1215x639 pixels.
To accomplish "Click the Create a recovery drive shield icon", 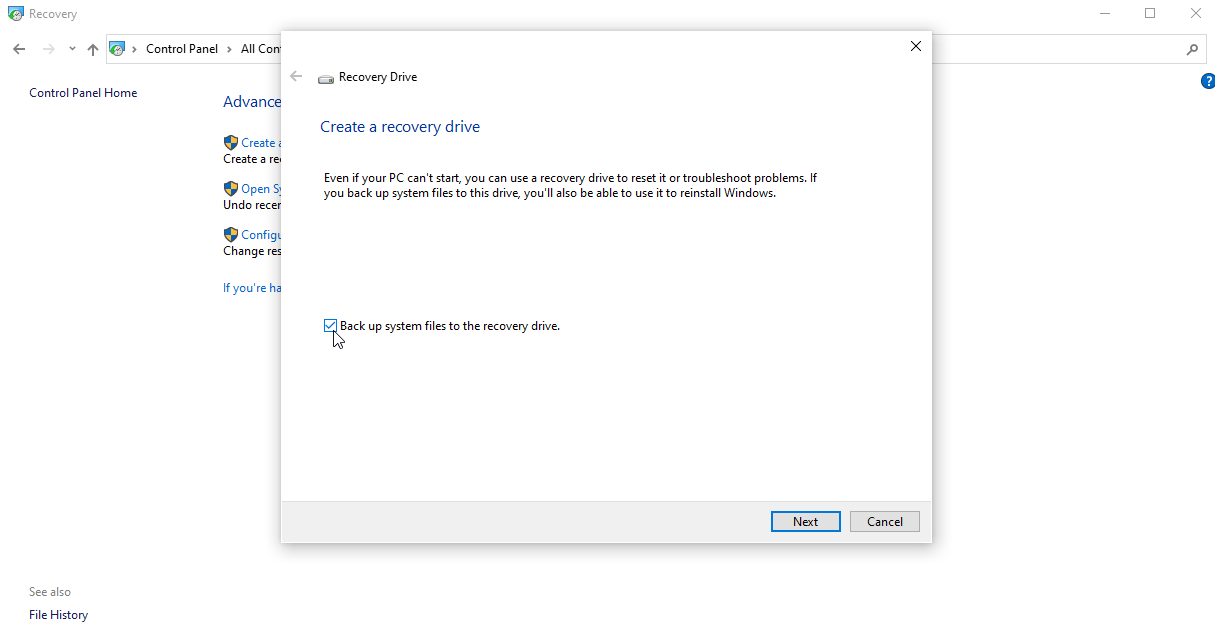I will (x=231, y=143).
